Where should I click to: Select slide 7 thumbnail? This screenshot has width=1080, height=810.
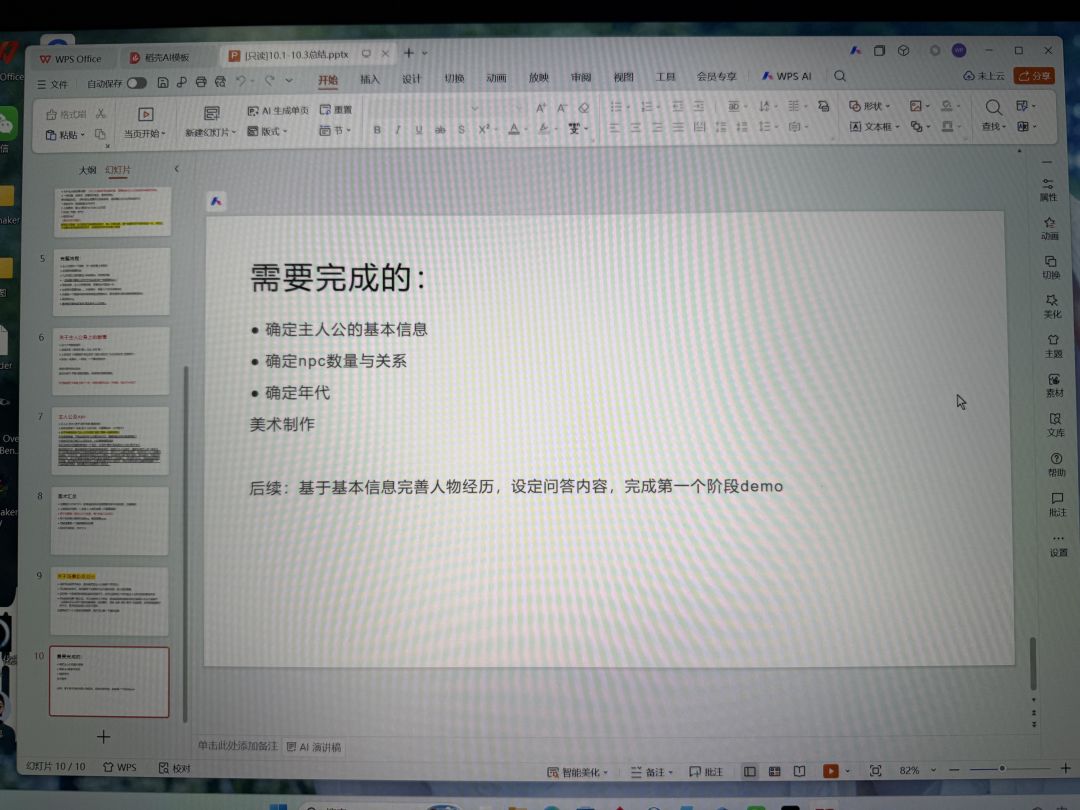(x=110, y=441)
